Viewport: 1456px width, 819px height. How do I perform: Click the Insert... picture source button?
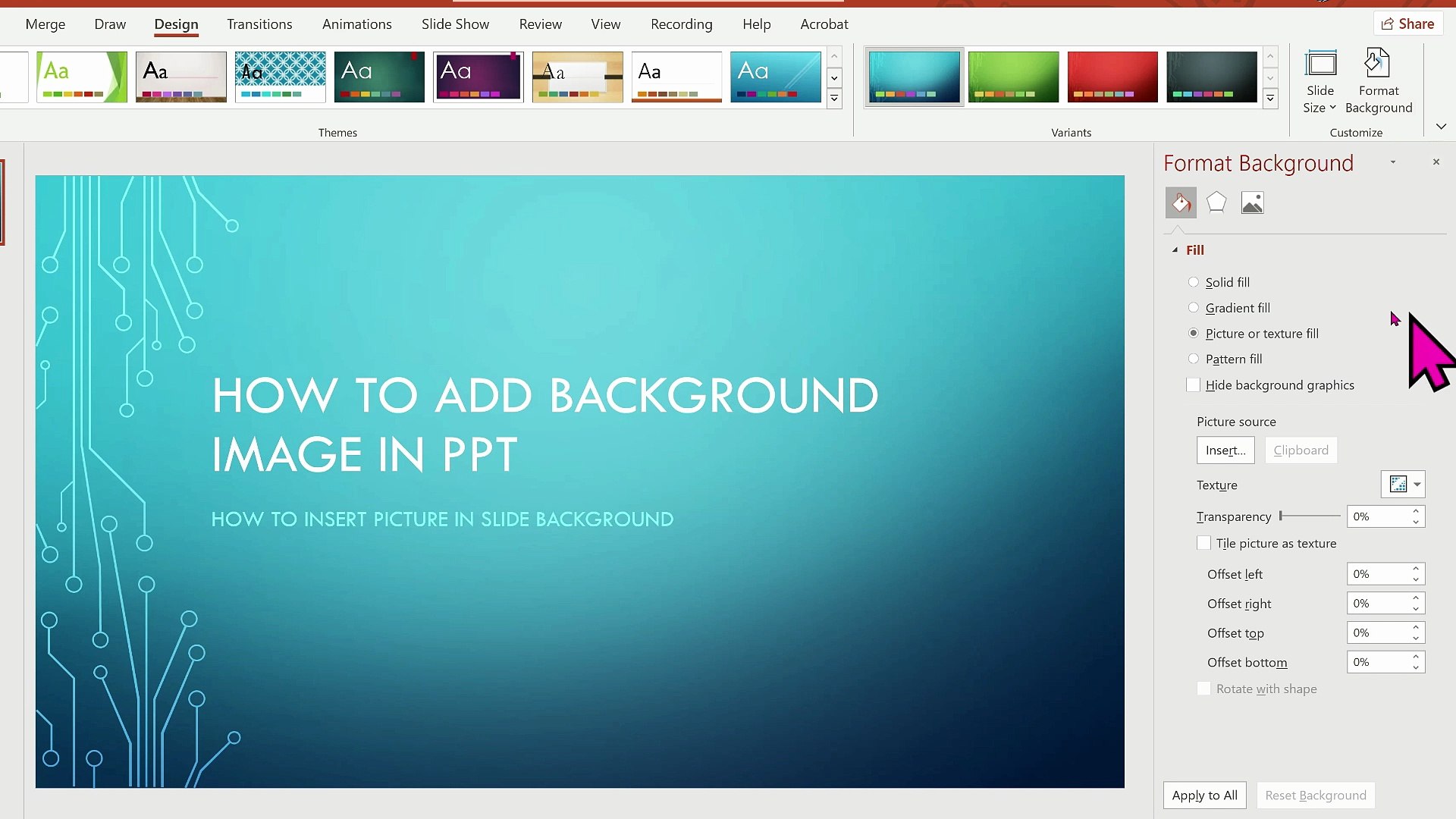(x=1225, y=450)
